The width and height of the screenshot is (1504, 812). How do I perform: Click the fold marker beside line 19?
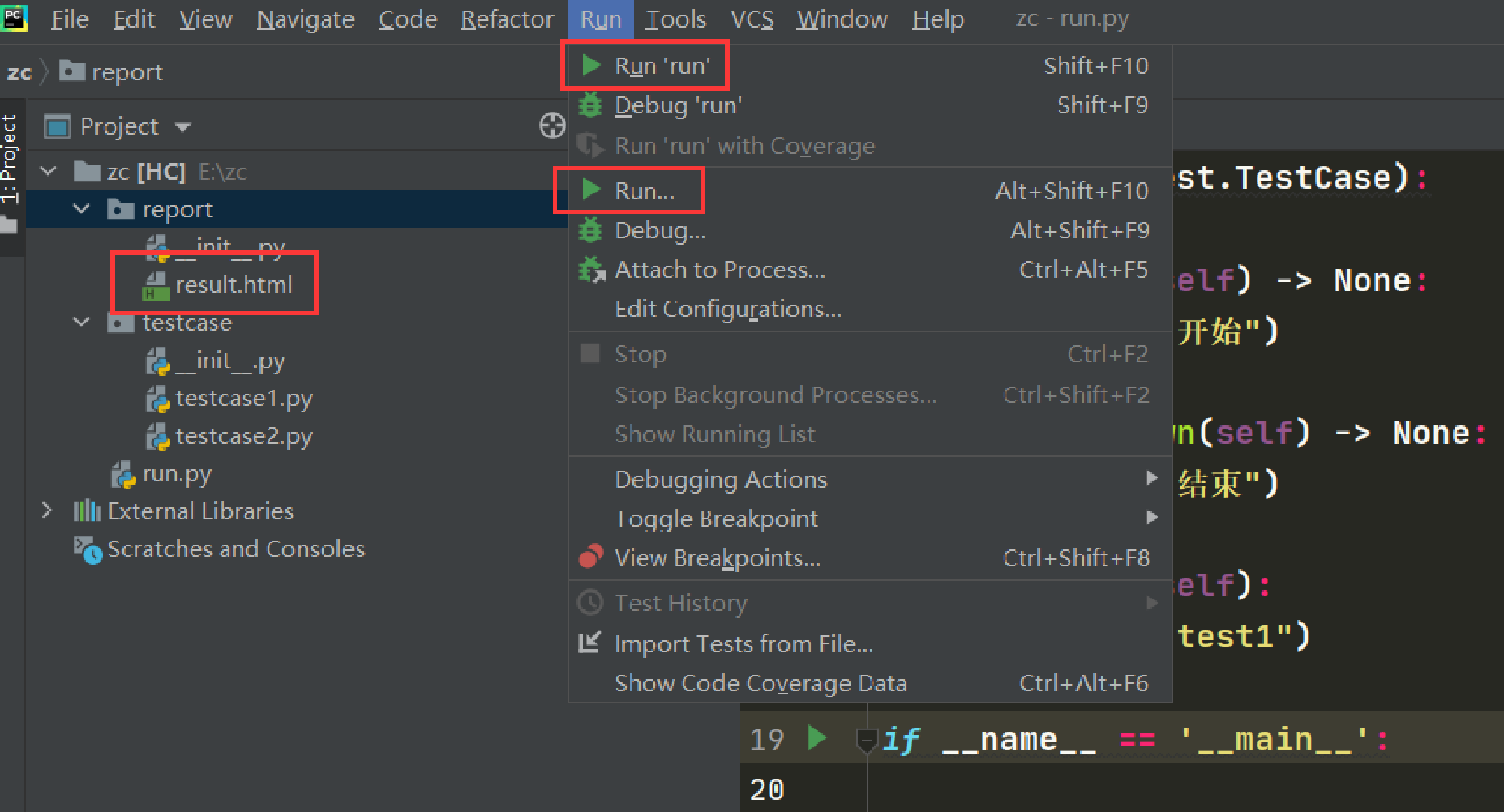(867, 739)
